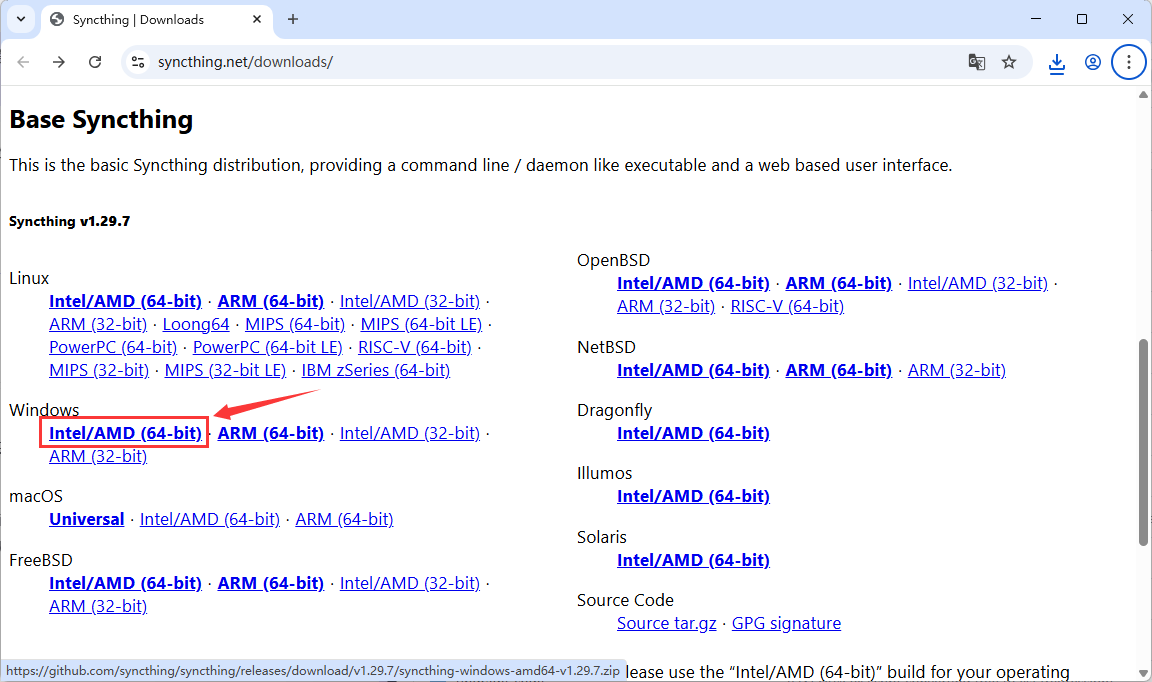Bookmark this page with the star icon
The height and width of the screenshot is (682, 1152).
pos(1010,61)
